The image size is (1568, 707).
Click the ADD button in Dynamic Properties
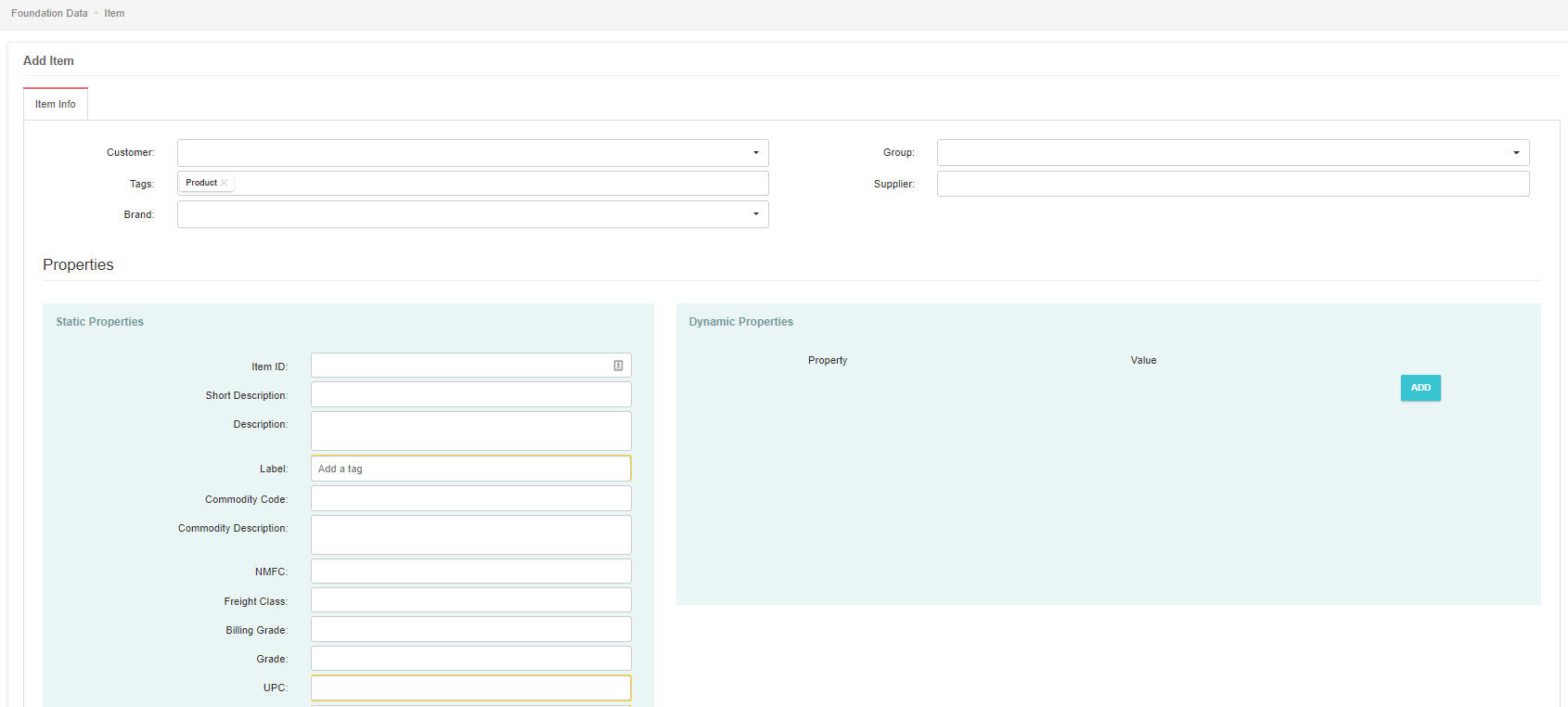coord(1420,388)
